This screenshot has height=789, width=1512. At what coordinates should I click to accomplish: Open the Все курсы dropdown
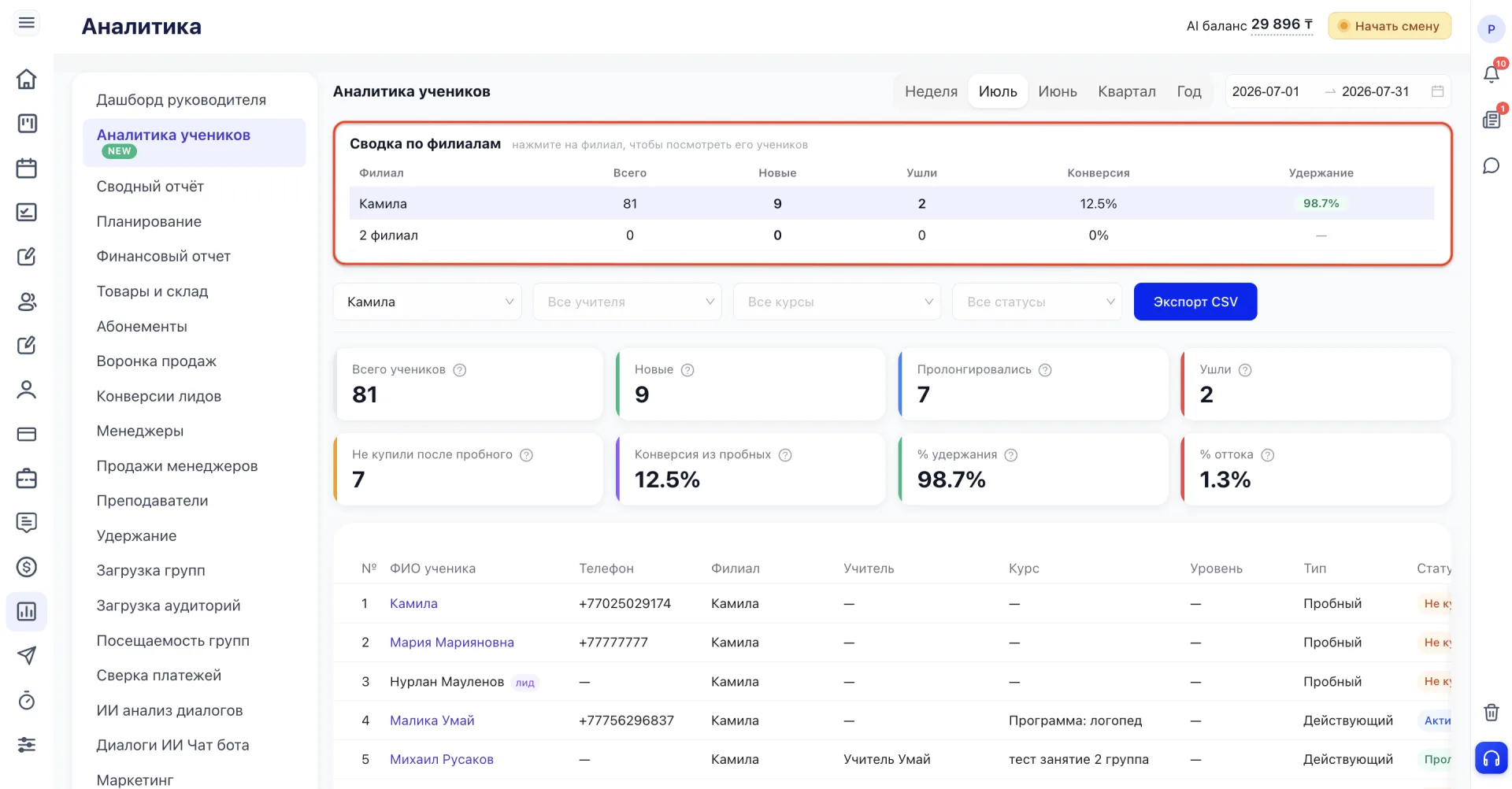[837, 302]
